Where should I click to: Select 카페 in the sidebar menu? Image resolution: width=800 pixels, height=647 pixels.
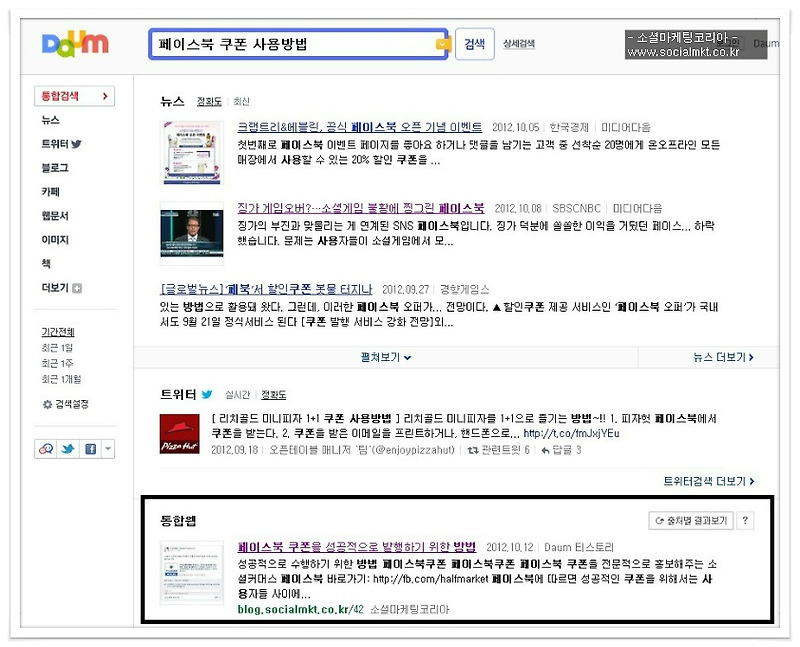click(51, 192)
